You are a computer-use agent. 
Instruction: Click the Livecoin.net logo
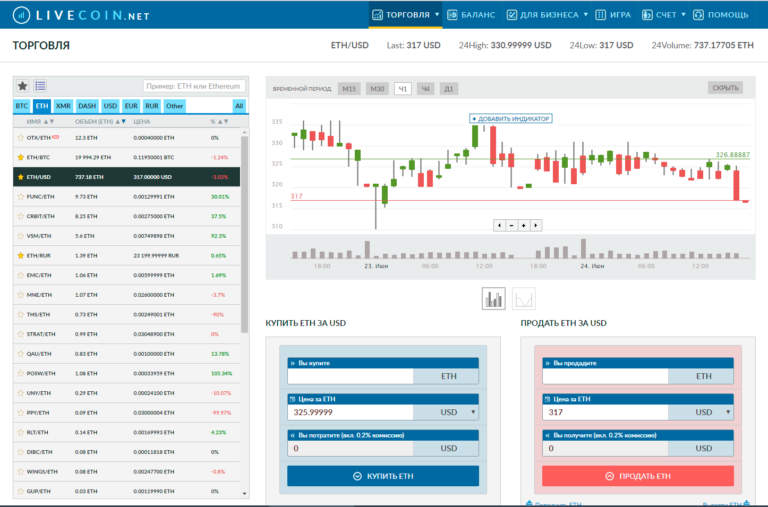[81, 15]
